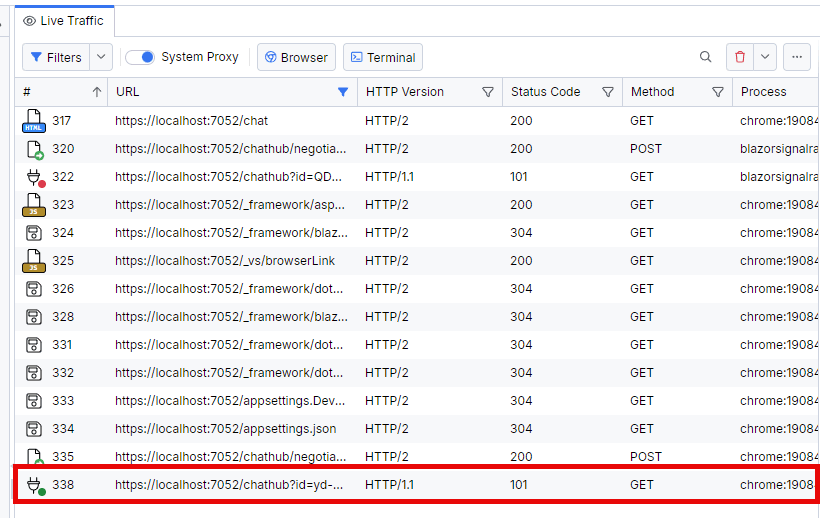This screenshot has width=820, height=518.
Task: Expand the Filters dropdown arrow
Action: pos(101,57)
